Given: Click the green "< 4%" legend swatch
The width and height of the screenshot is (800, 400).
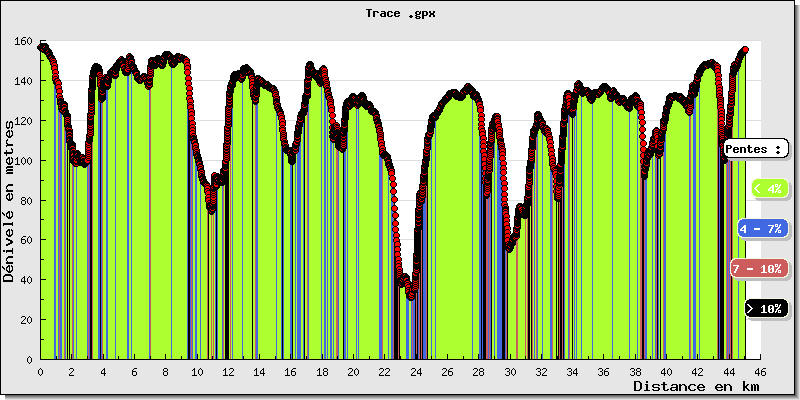Looking at the screenshot, I should click(x=768, y=188).
